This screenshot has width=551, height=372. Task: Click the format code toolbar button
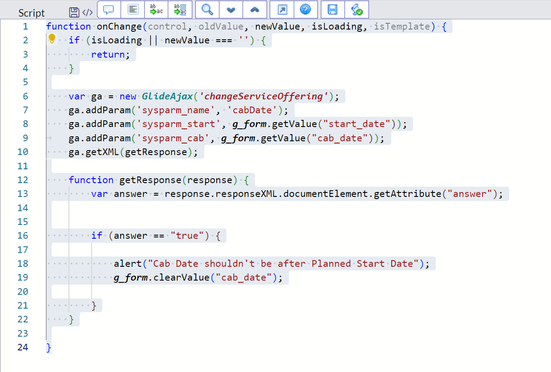[x=132, y=9]
